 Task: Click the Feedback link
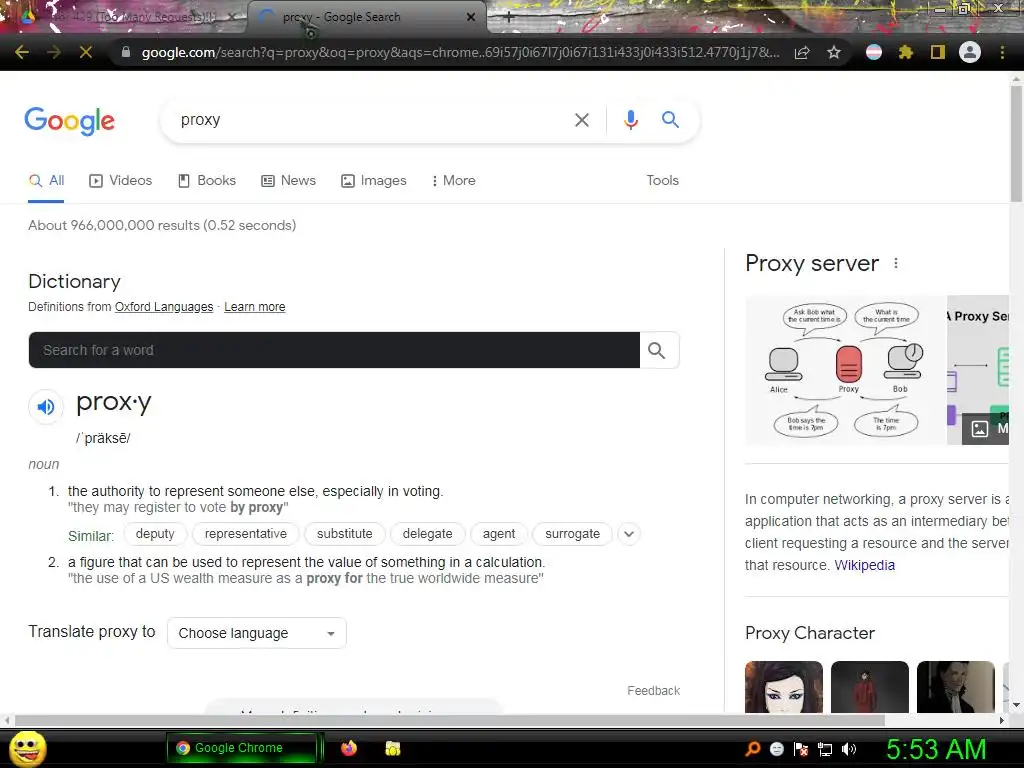(654, 691)
